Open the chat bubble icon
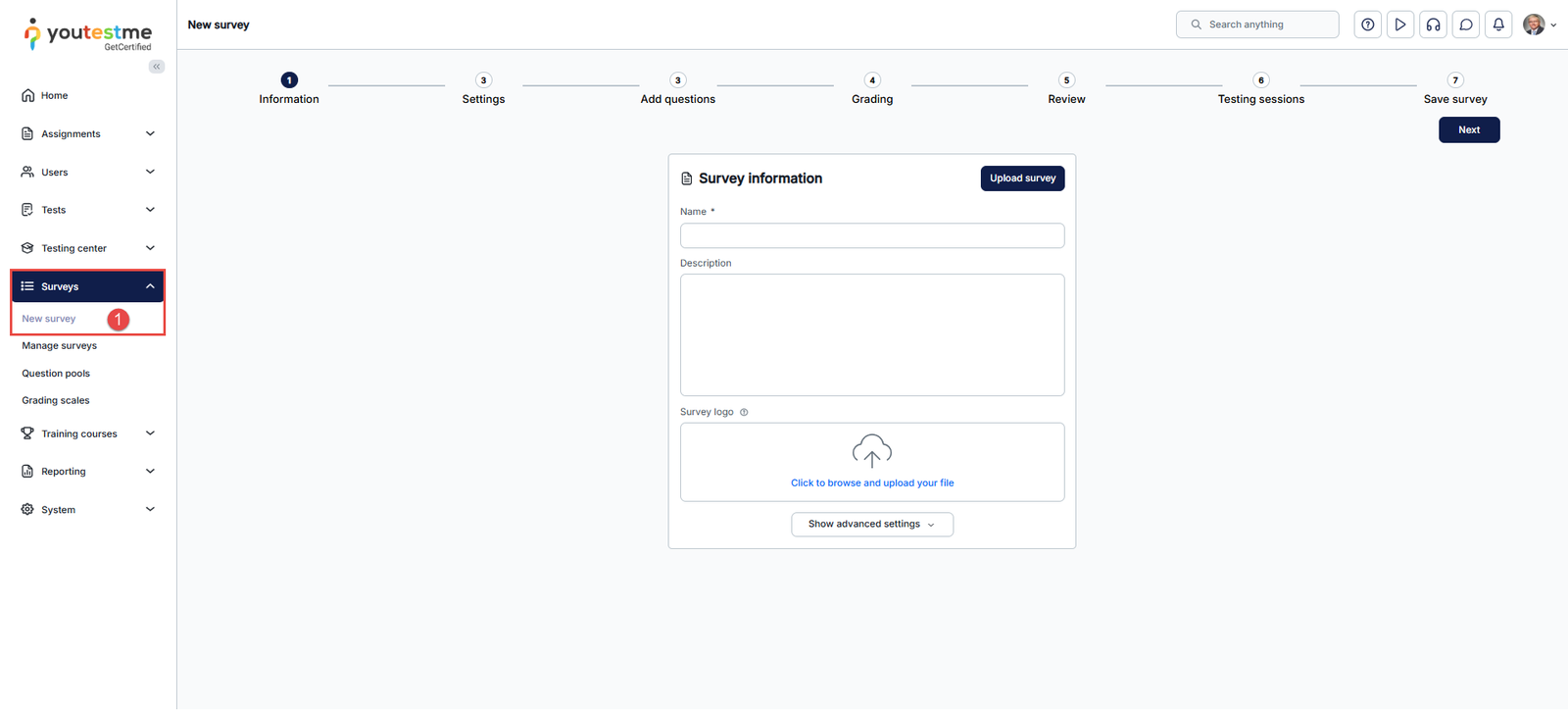The image size is (1568, 710). click(x=1466, y=25)
